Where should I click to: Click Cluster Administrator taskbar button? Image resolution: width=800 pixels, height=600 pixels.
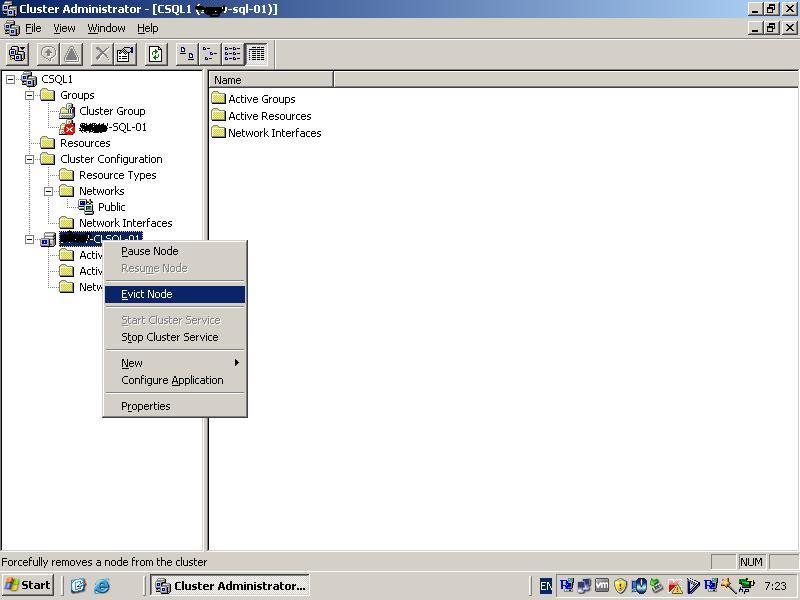(230, 585)
